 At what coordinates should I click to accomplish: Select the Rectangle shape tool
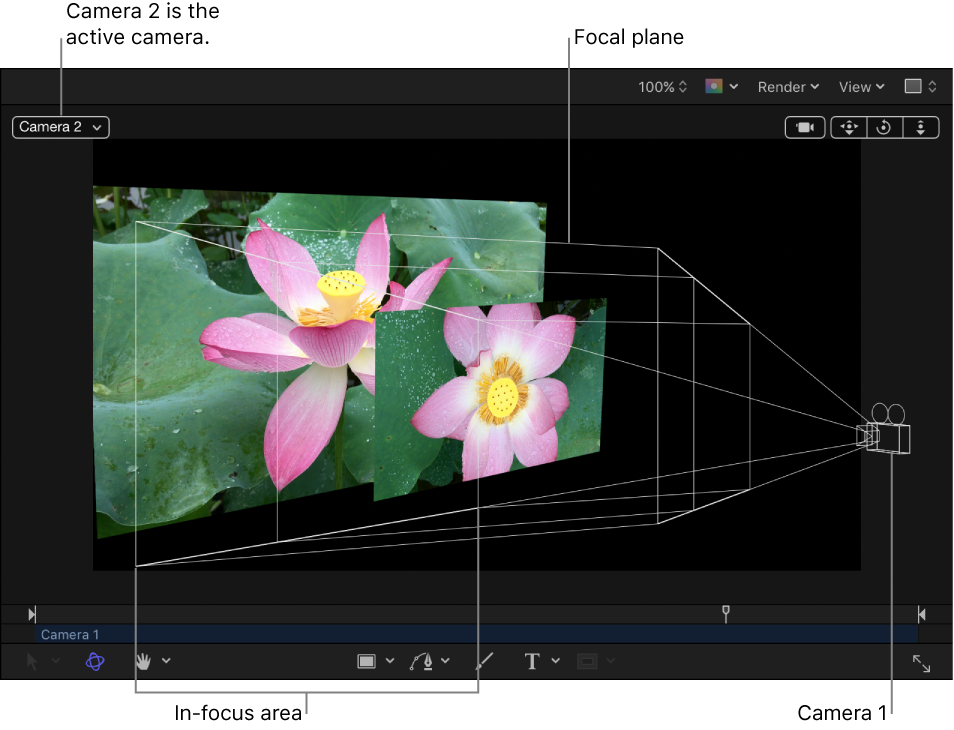point(367,661)
